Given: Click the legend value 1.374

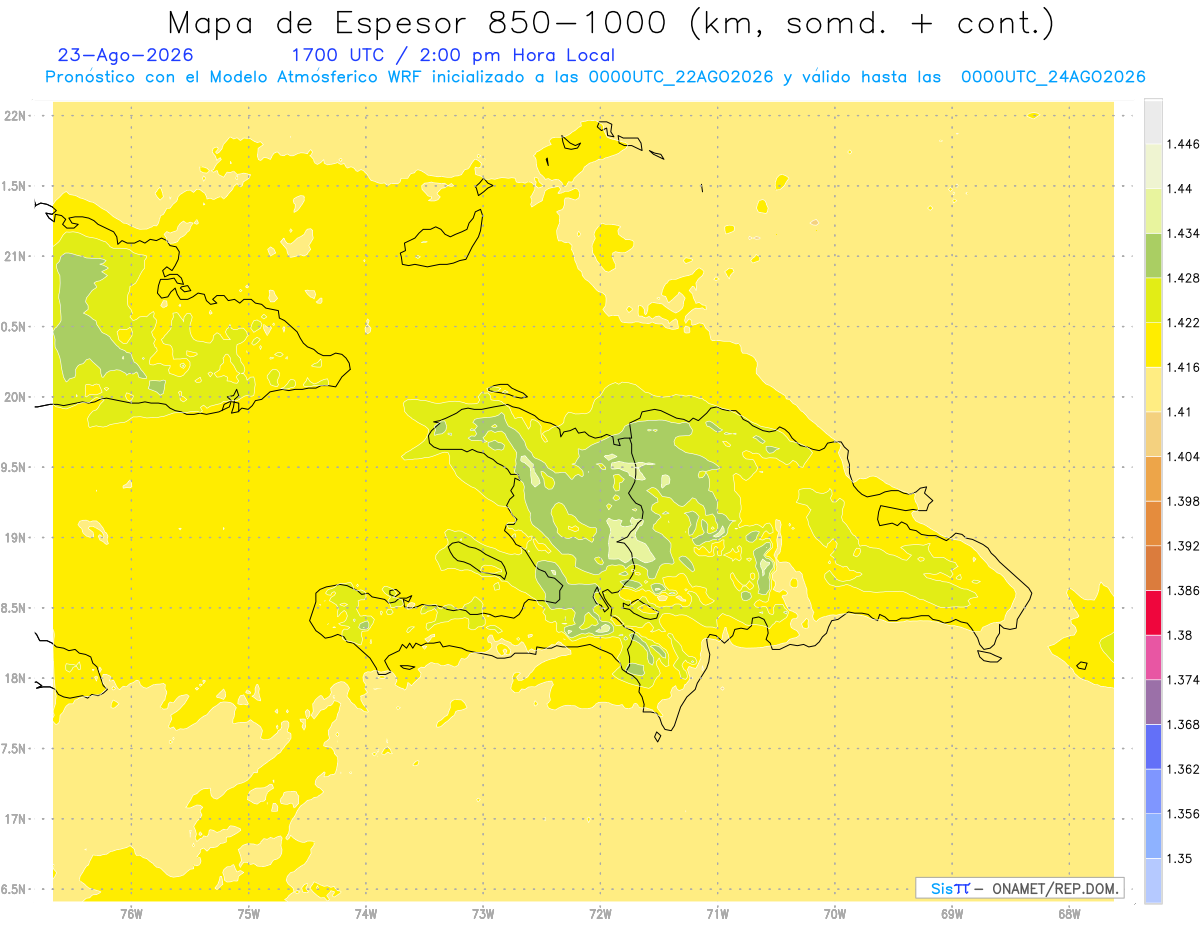Looking at the screenshot, I should 1185,680.
